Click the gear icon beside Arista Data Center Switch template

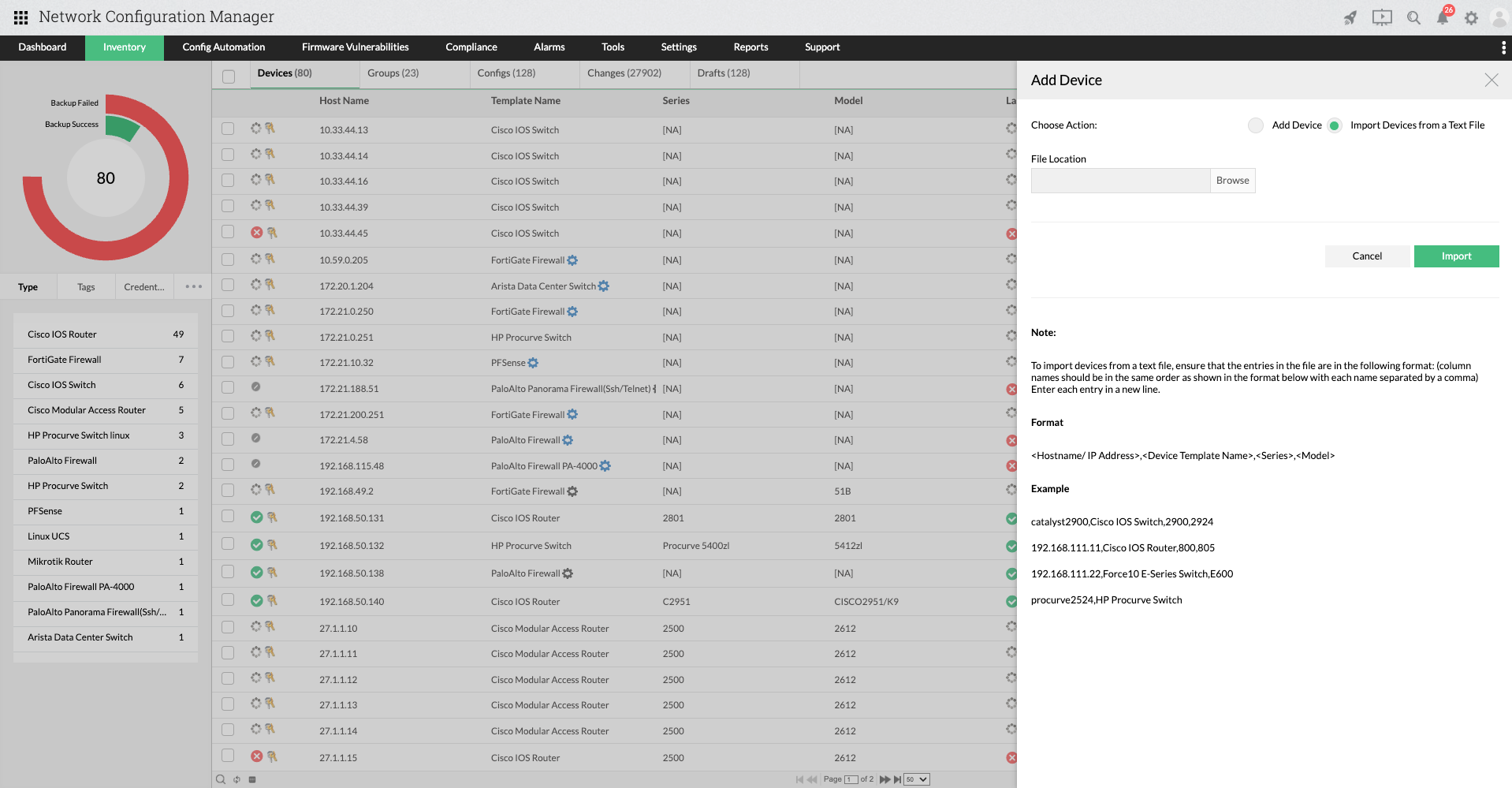[603, 286]
